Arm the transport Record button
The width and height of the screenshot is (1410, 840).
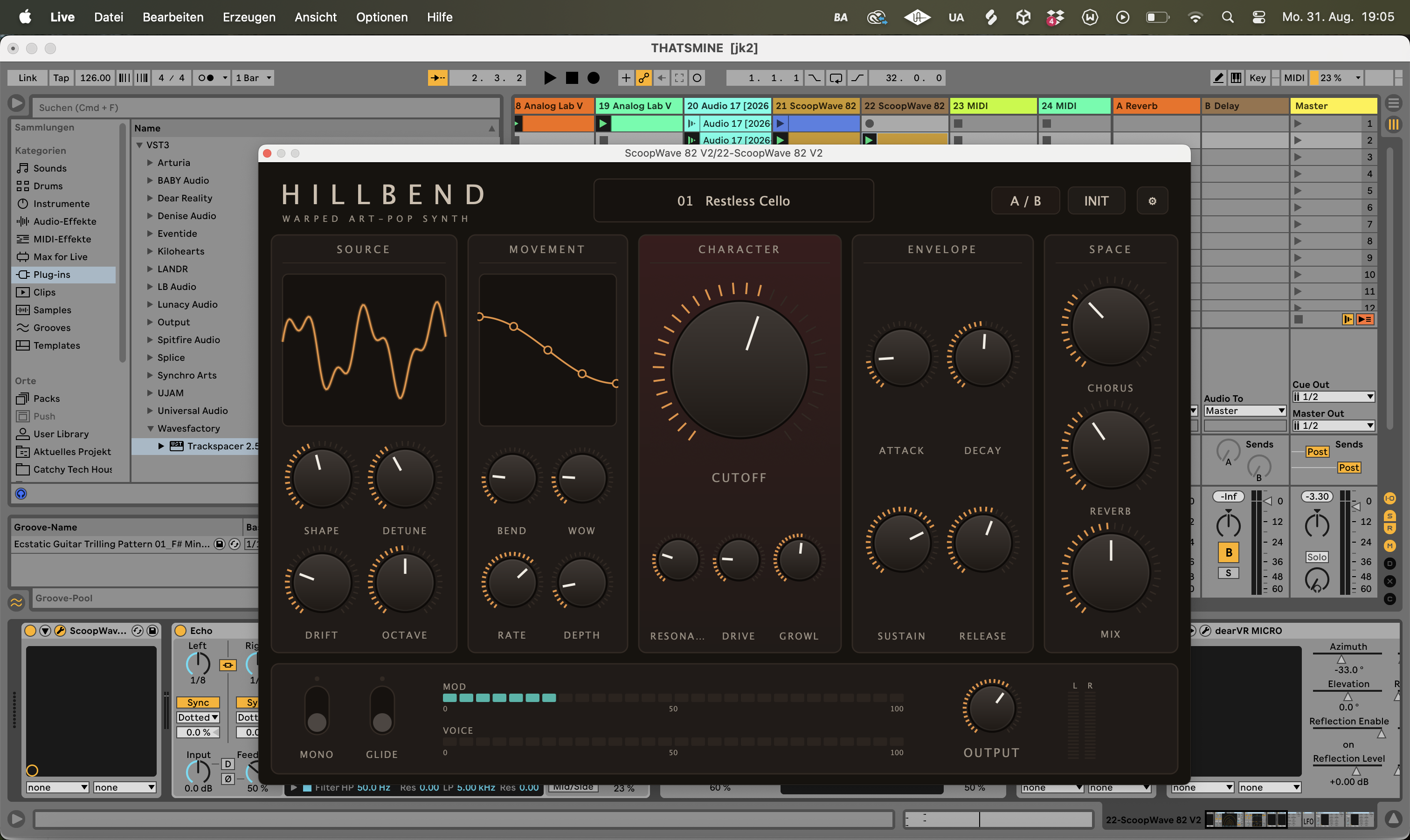tap(593, 78)
